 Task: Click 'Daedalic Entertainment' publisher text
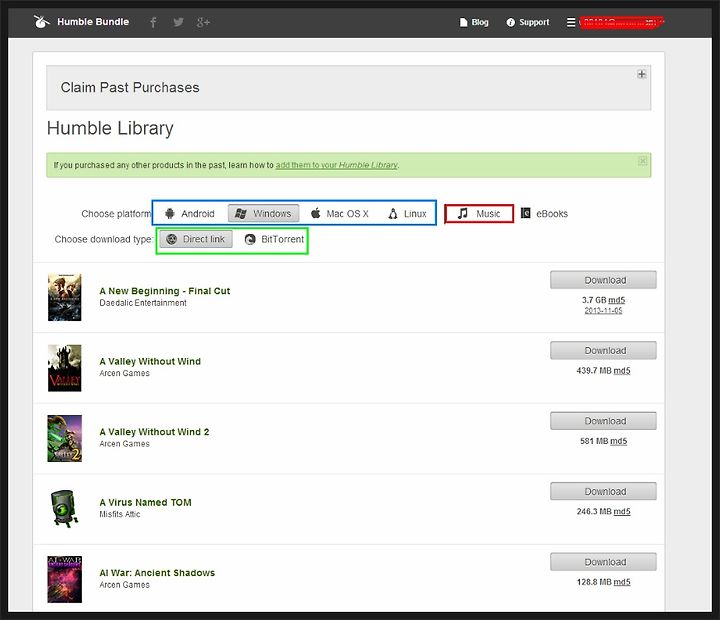[143, 303]
